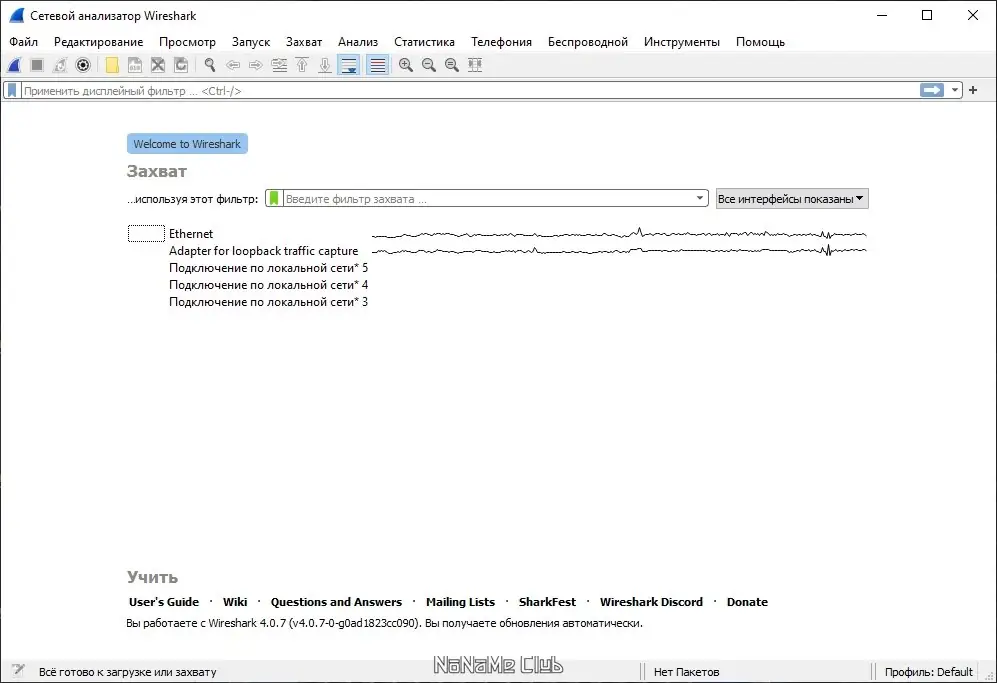Screen dimensions: 997x683
Task: Jump to first packet icon
Action: 302,65
